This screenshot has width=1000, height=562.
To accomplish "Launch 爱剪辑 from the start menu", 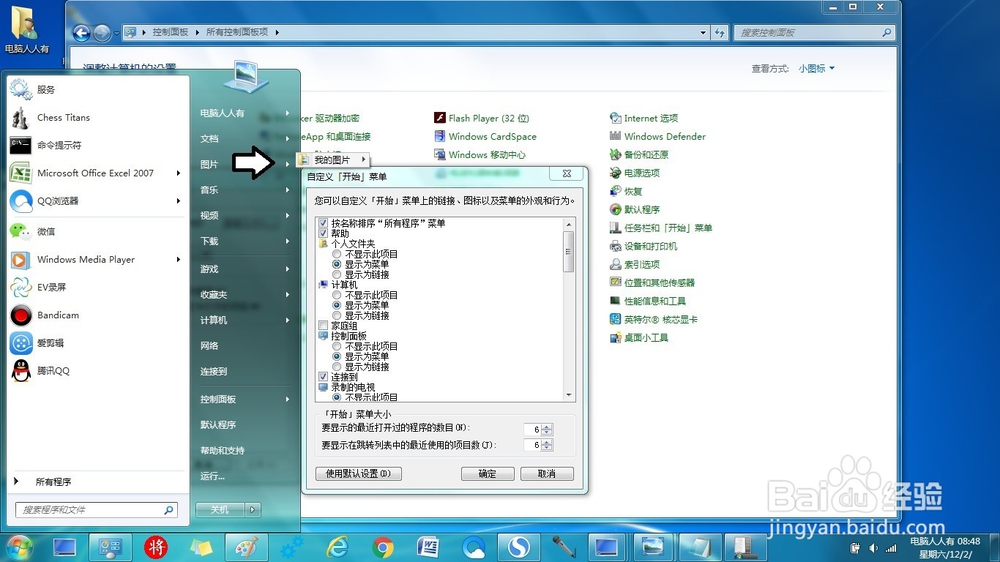I will (50, 343).
